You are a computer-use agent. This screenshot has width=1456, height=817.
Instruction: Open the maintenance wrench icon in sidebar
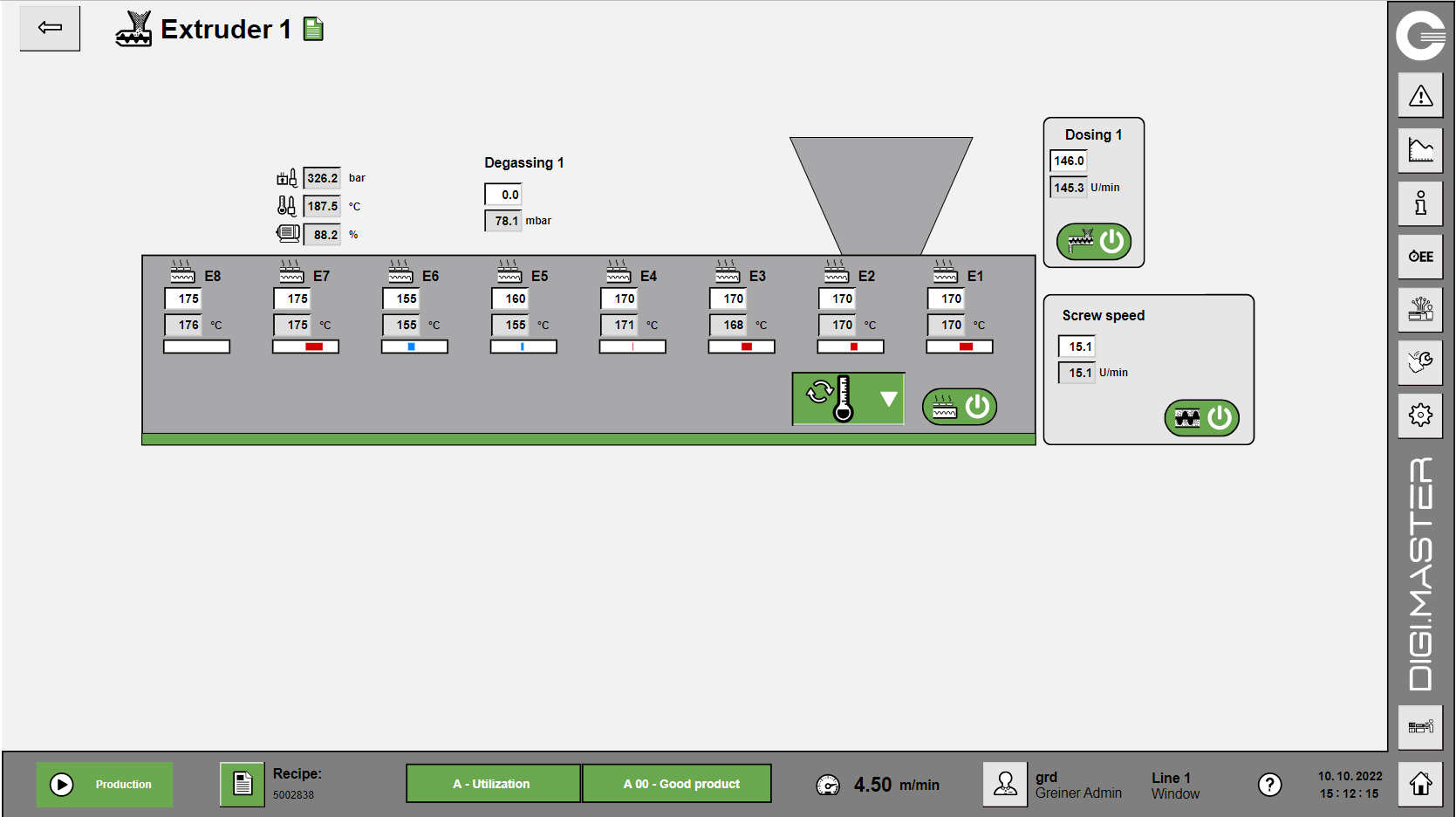point(1420,362)
